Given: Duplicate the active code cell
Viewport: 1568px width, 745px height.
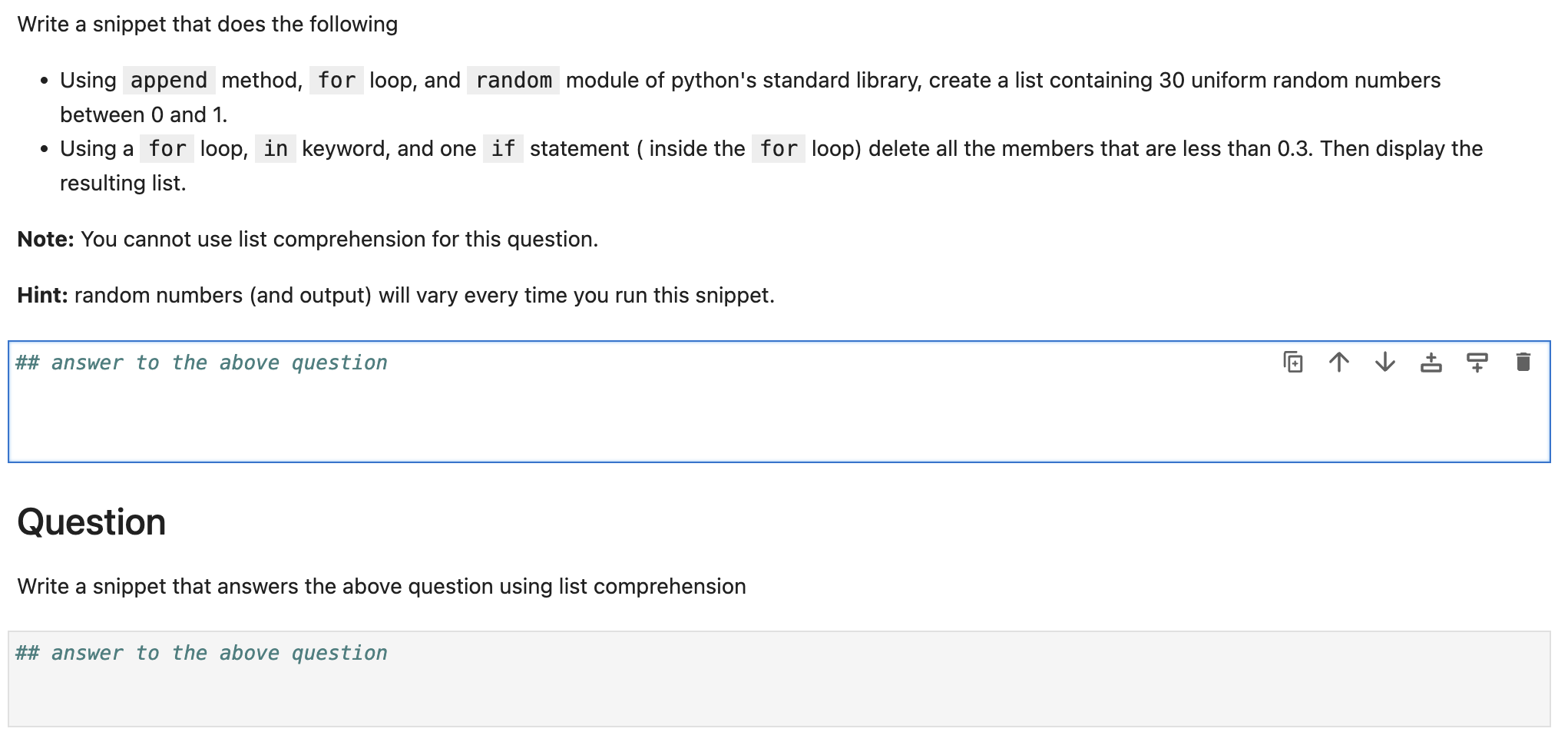Looking at the screenshot, I should coord(1293,362).
